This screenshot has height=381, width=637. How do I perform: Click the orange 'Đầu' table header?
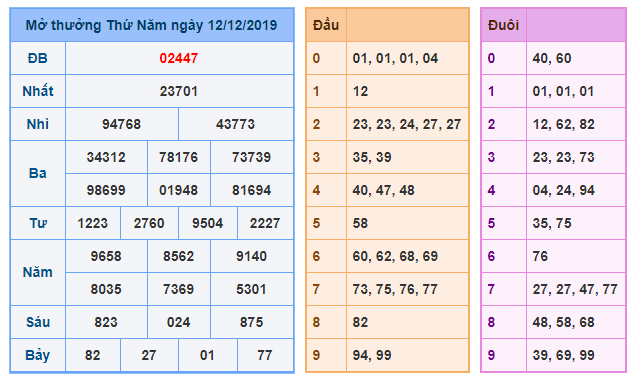click(326, 25)
